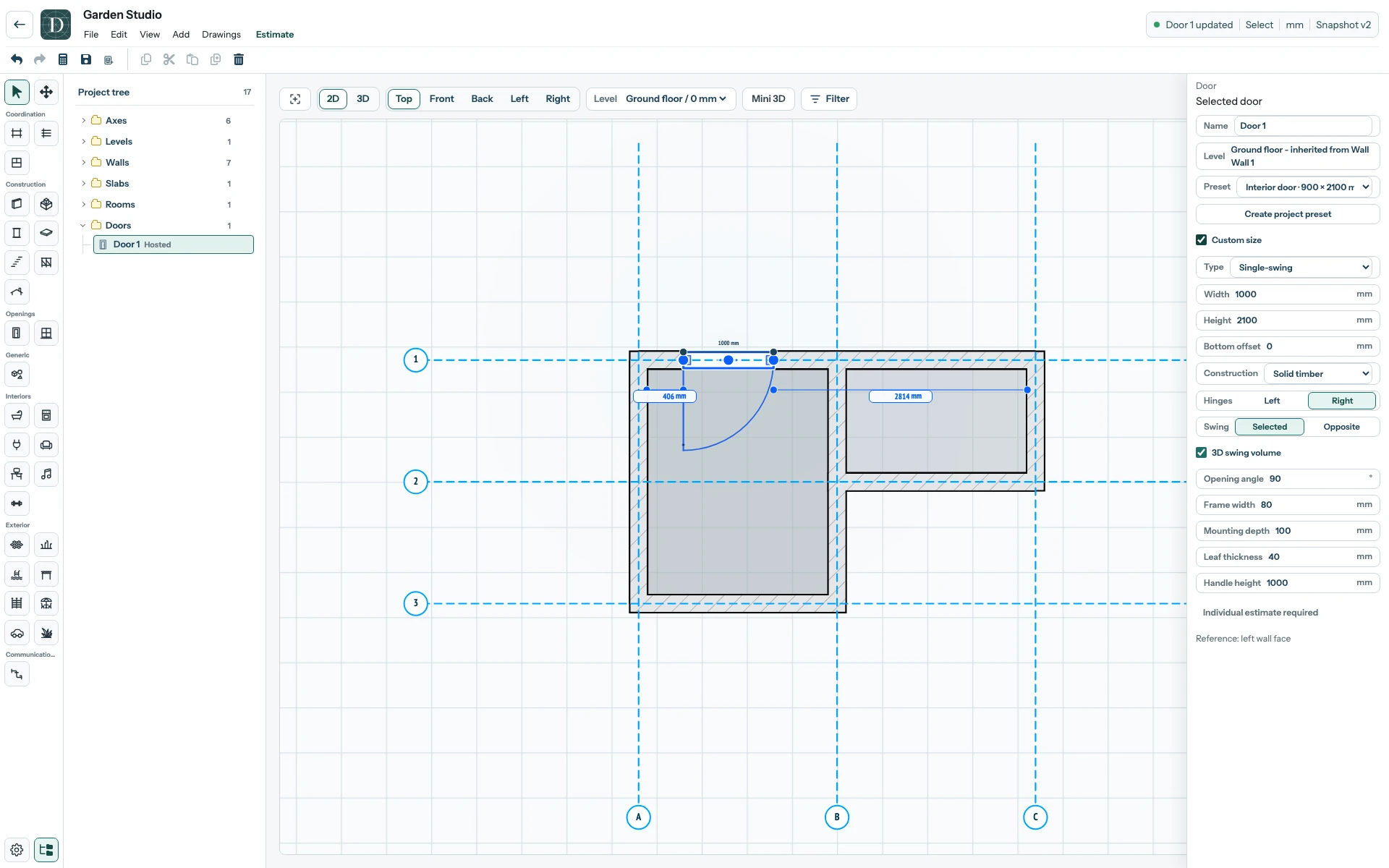Uncheck the Custom size checkbox
The image size is (1389, 868).
tap(1202, 240)
